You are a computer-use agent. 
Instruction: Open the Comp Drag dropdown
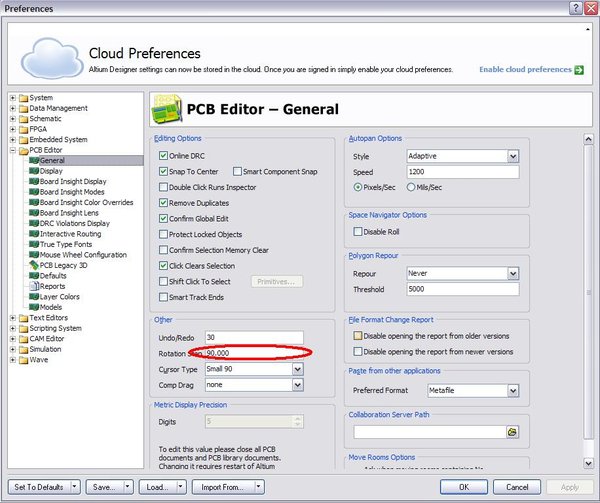[298, 385]
